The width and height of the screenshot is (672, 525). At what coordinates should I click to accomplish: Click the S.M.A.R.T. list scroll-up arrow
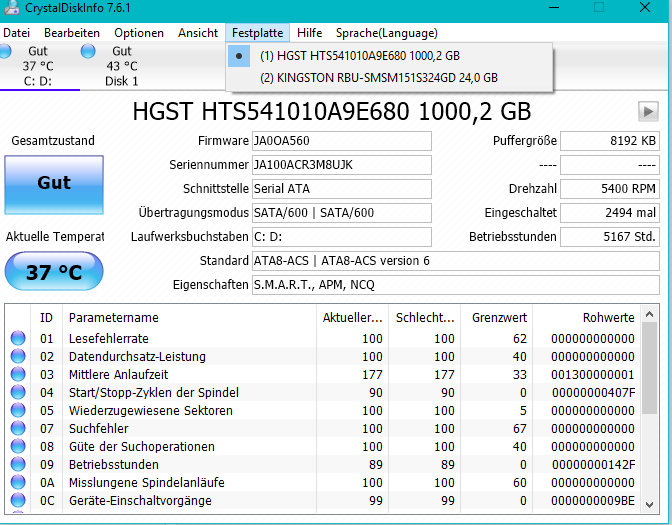pos(649,314)
